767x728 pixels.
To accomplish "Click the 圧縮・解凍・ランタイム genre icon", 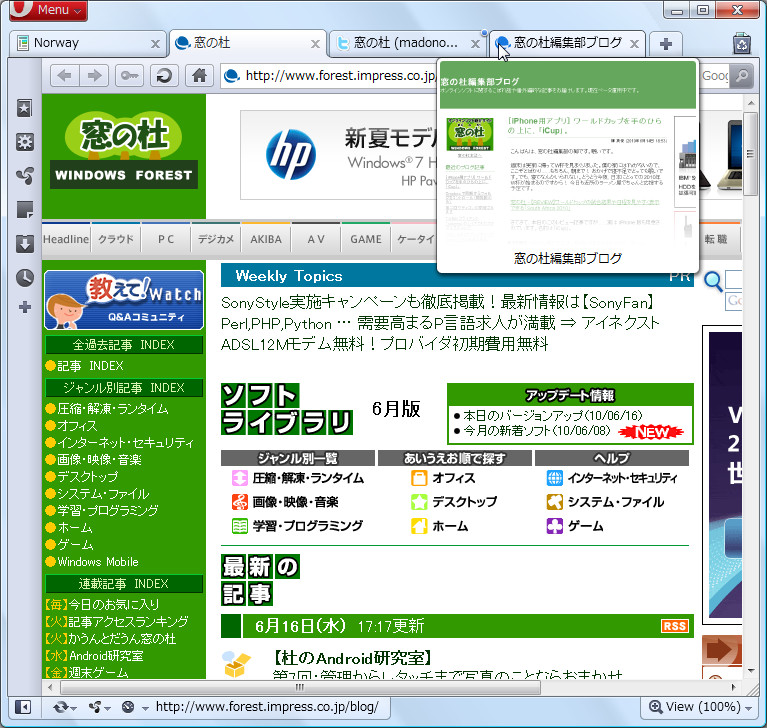I will 240,478.
